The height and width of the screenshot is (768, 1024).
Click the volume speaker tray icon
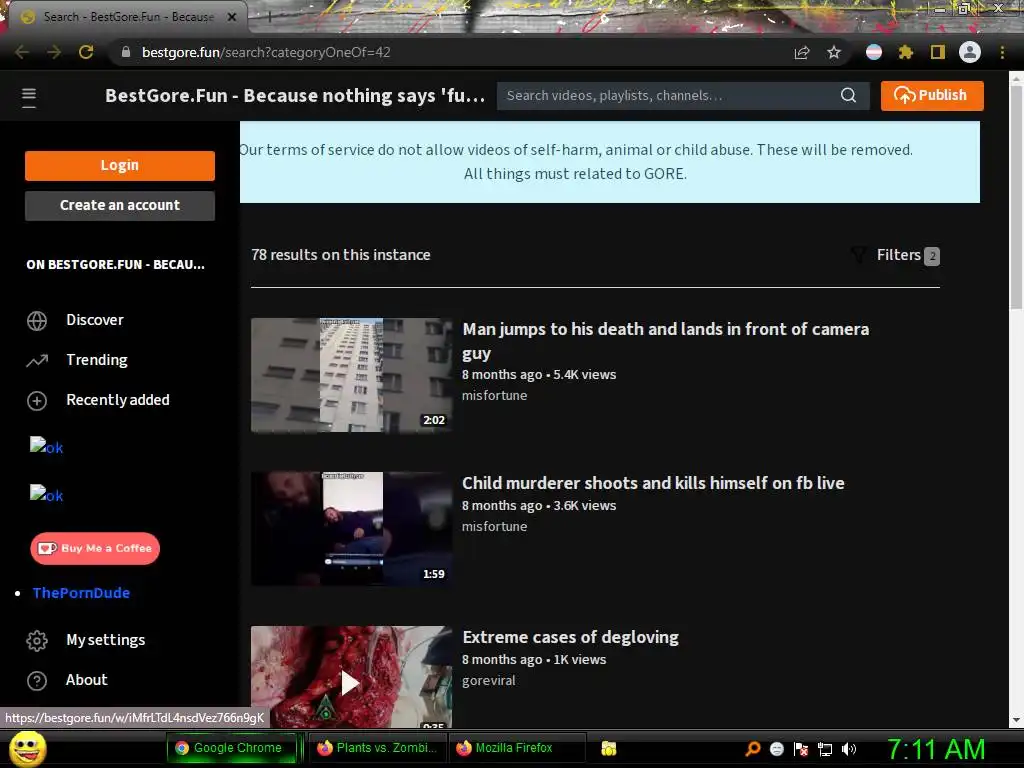849,749
